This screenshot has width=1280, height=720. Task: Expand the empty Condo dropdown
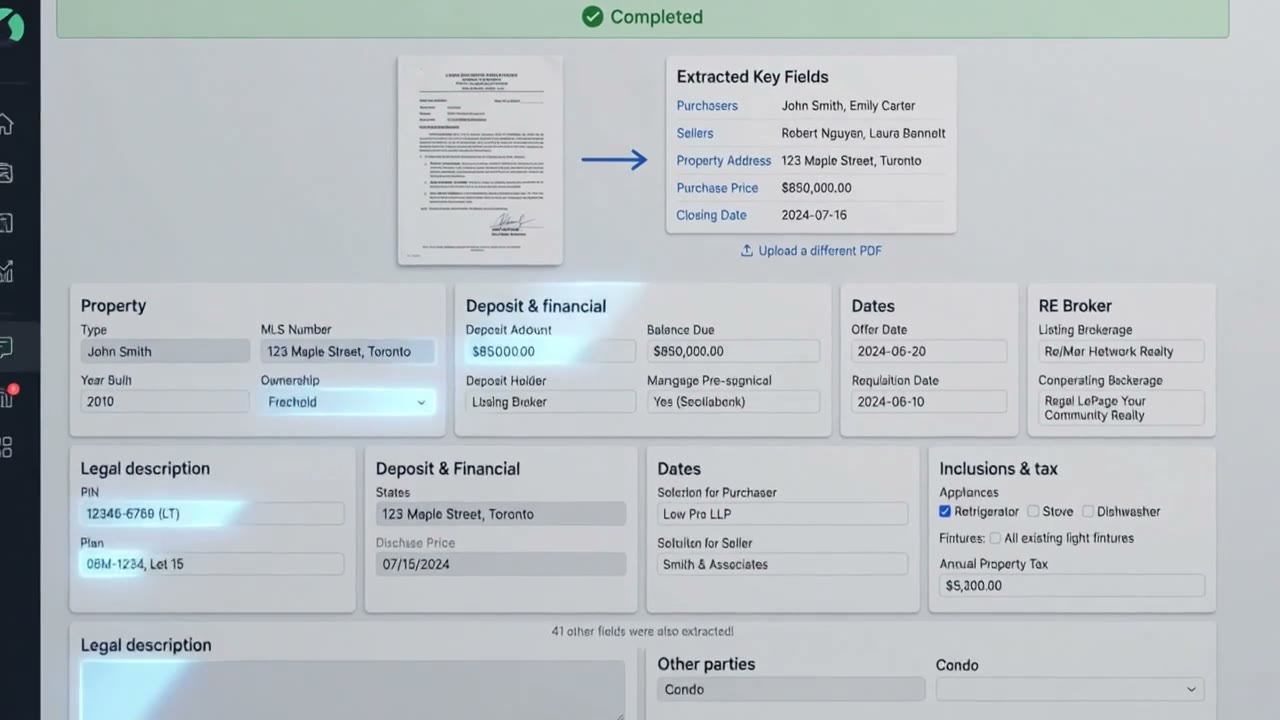click(1070, 689)
